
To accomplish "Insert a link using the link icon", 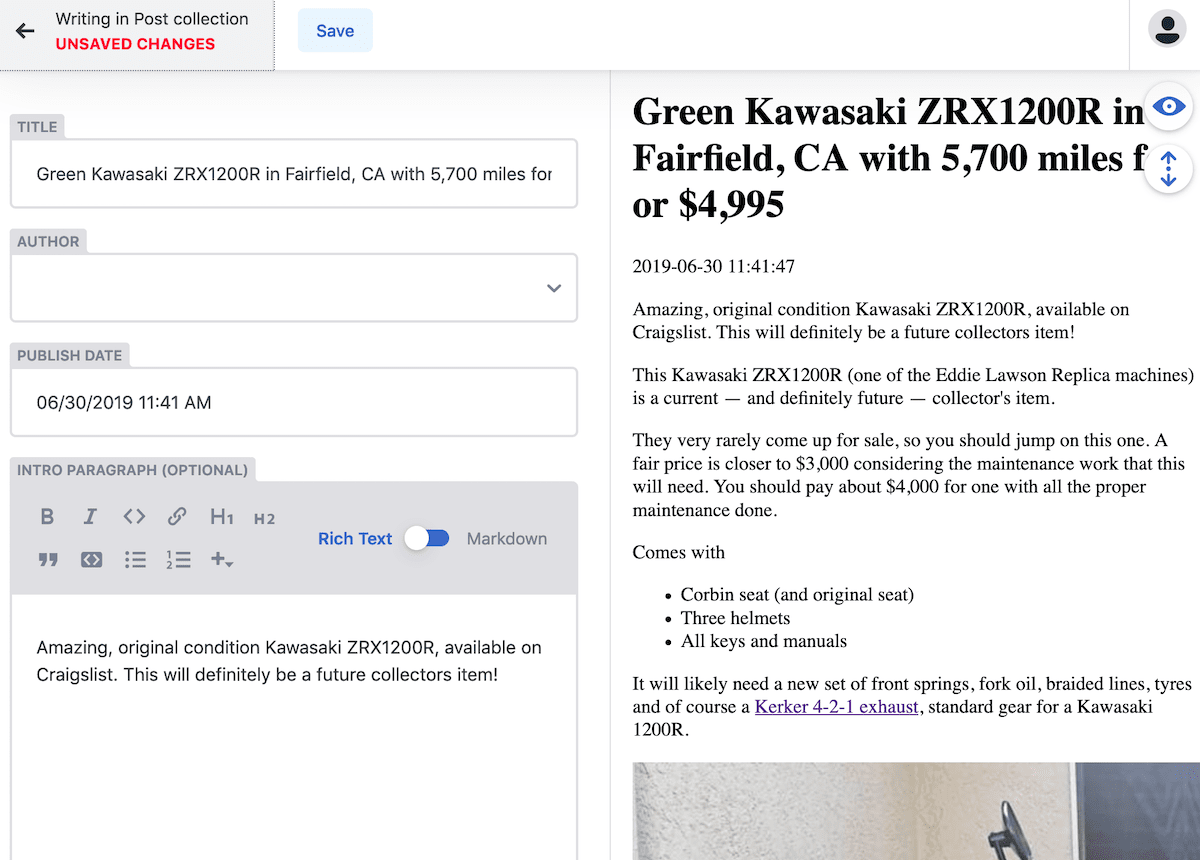I will click(x=177, y=517).
